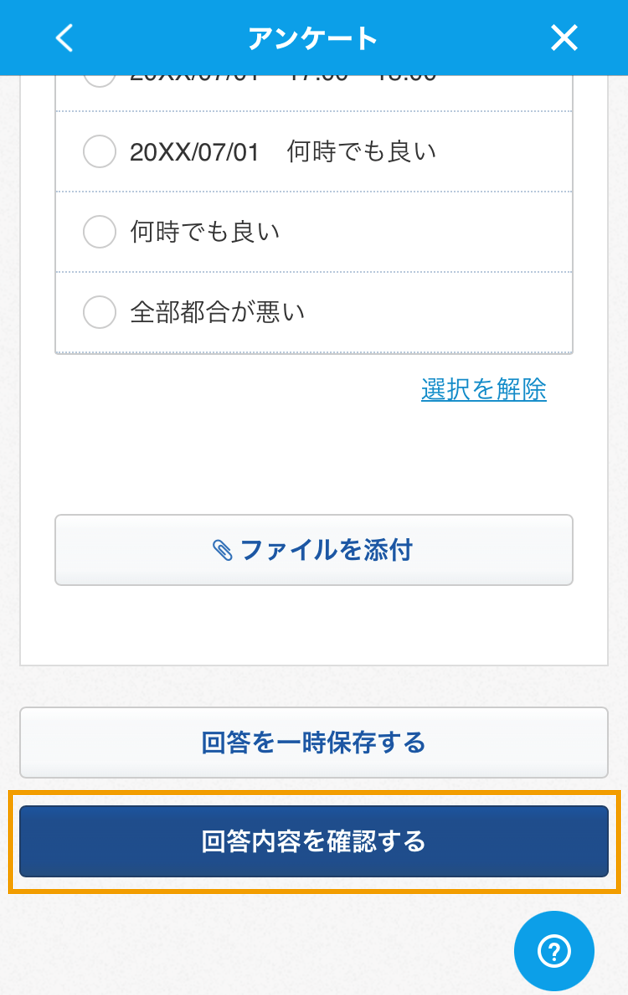The image size is (628, 995).
Task: Clear selection with the 選択を解除 link
Action: click(x=483, y=389)
